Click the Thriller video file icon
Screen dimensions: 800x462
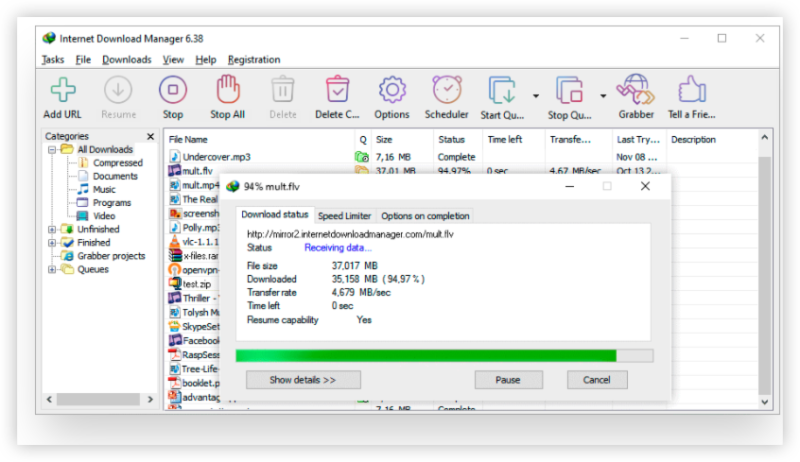[x=175, y=298]
